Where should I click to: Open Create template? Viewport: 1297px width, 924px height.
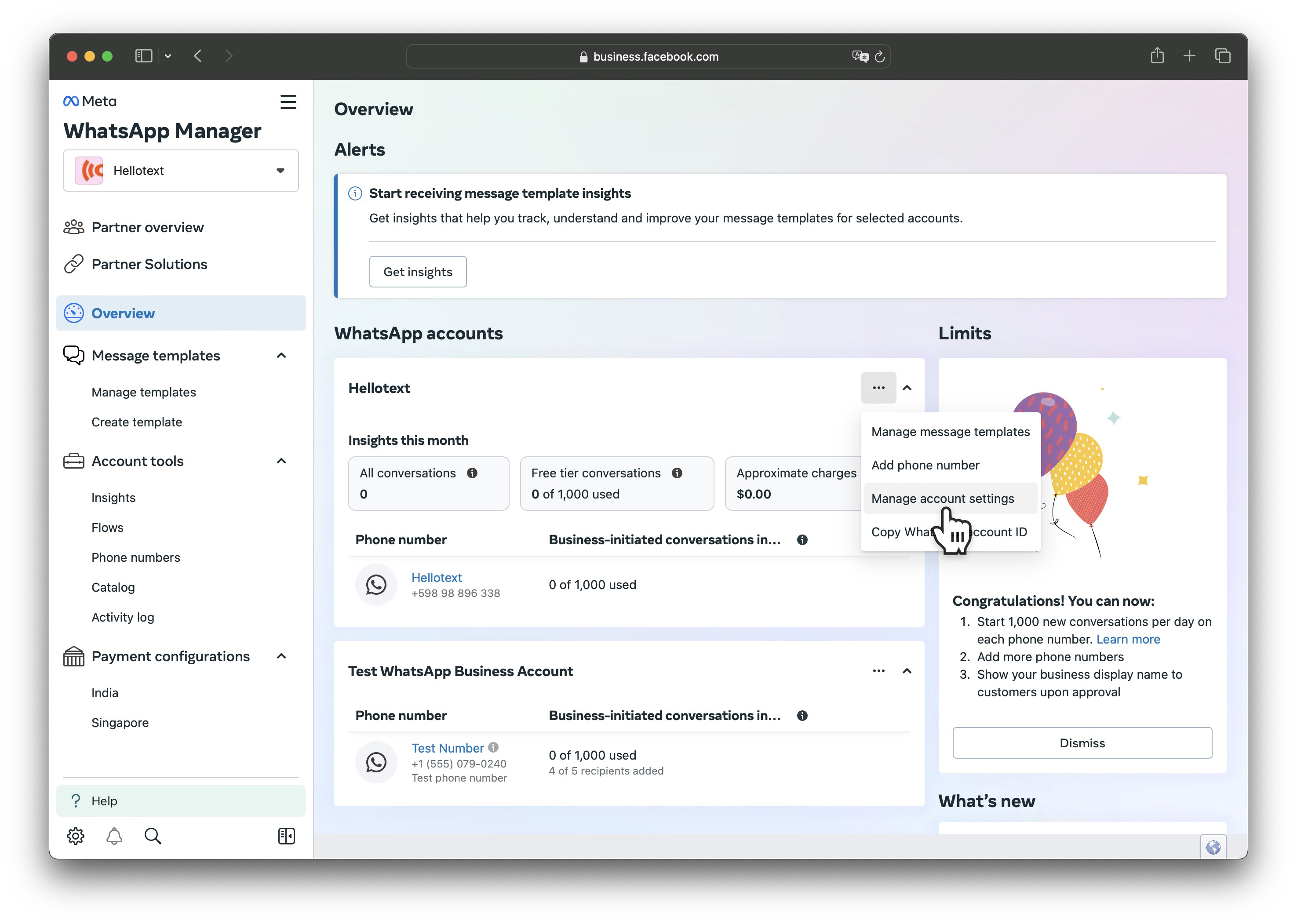137,422
